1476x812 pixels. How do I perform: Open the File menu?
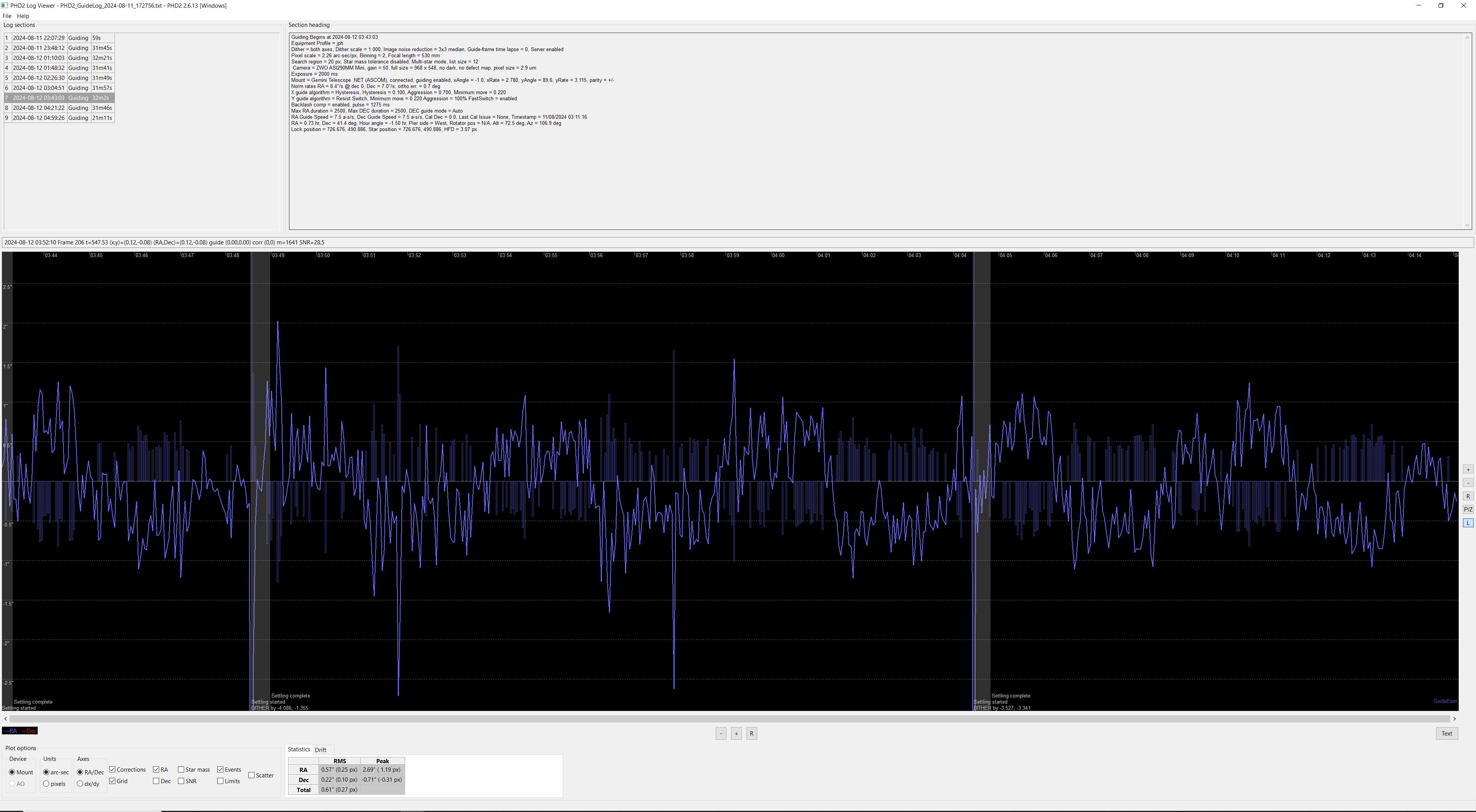(x=7, y=16)
